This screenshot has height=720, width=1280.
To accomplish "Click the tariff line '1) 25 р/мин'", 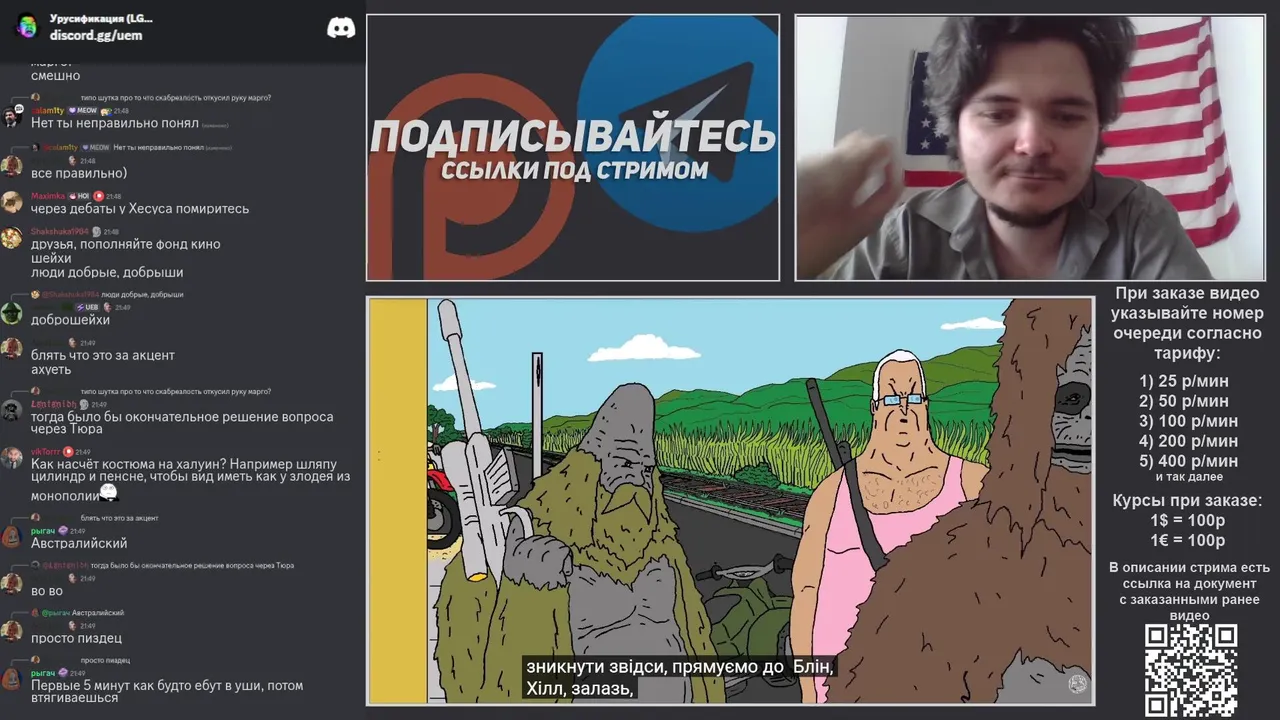I will click(1184, 381).
